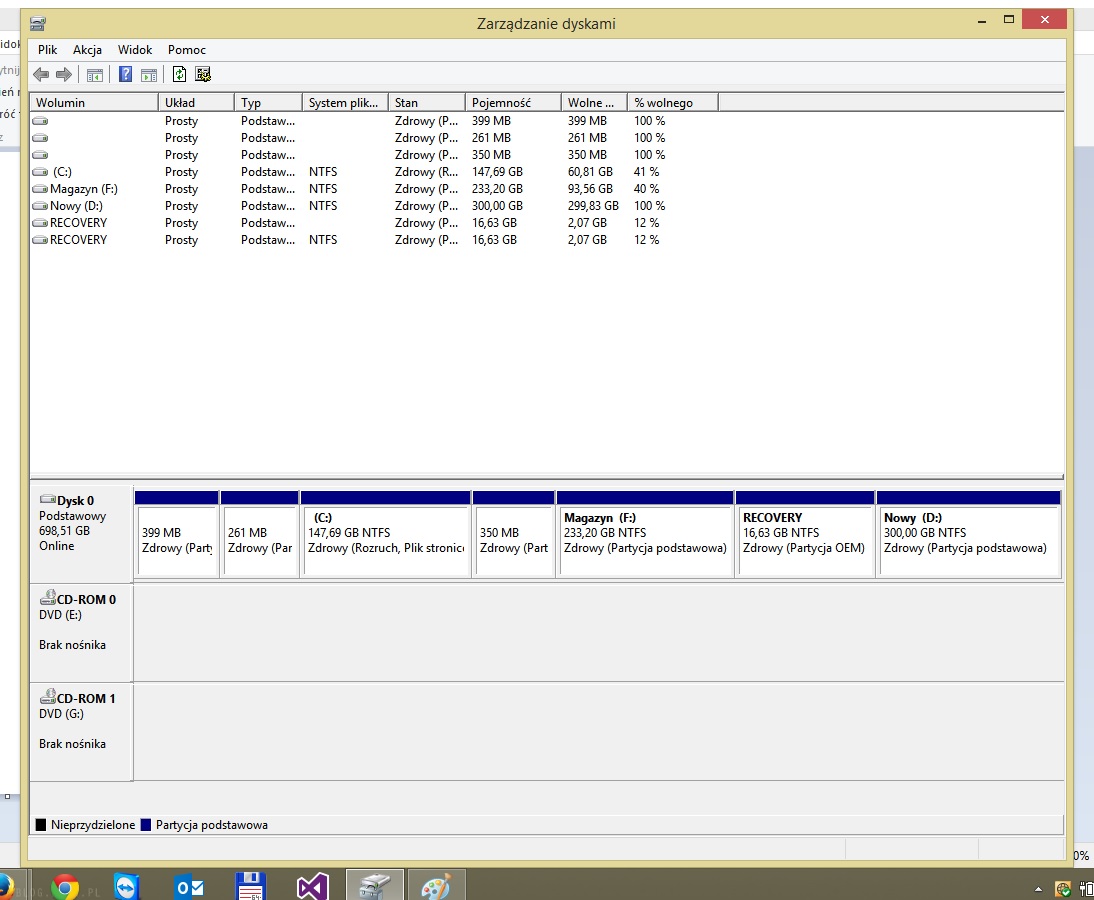The height and width of the screenshot is (900, 1094).
Task: Click the Refresh toolbar icon
Action: (x=179, y=74)
